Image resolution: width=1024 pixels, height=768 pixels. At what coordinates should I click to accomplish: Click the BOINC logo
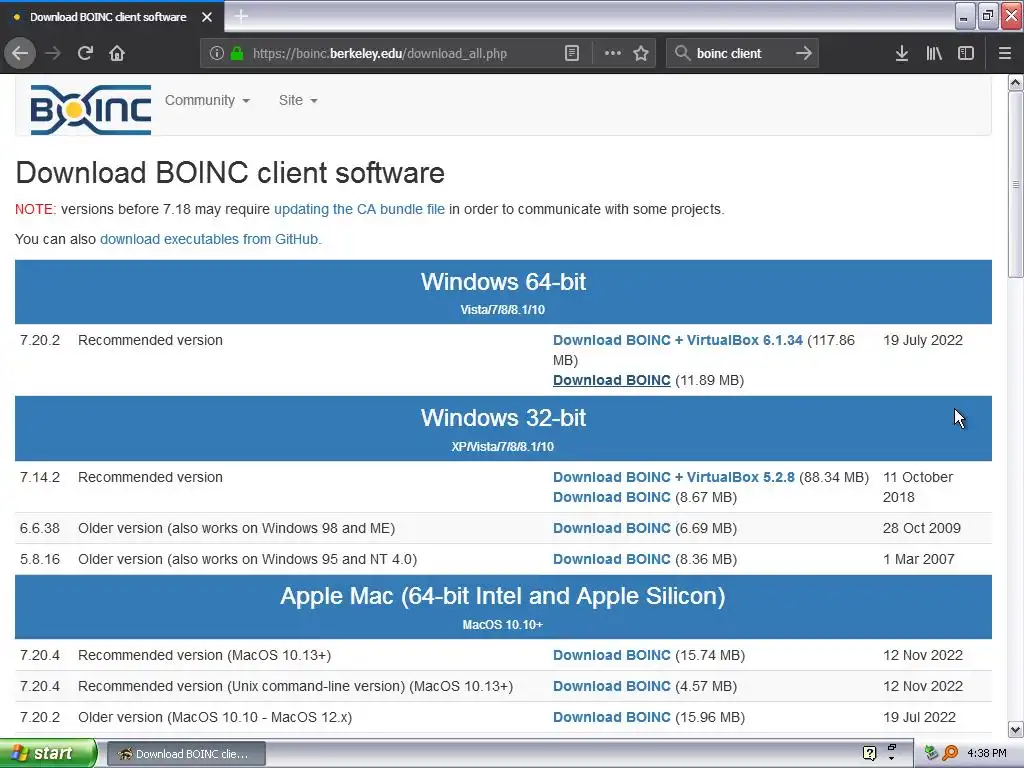pos(91,110)
